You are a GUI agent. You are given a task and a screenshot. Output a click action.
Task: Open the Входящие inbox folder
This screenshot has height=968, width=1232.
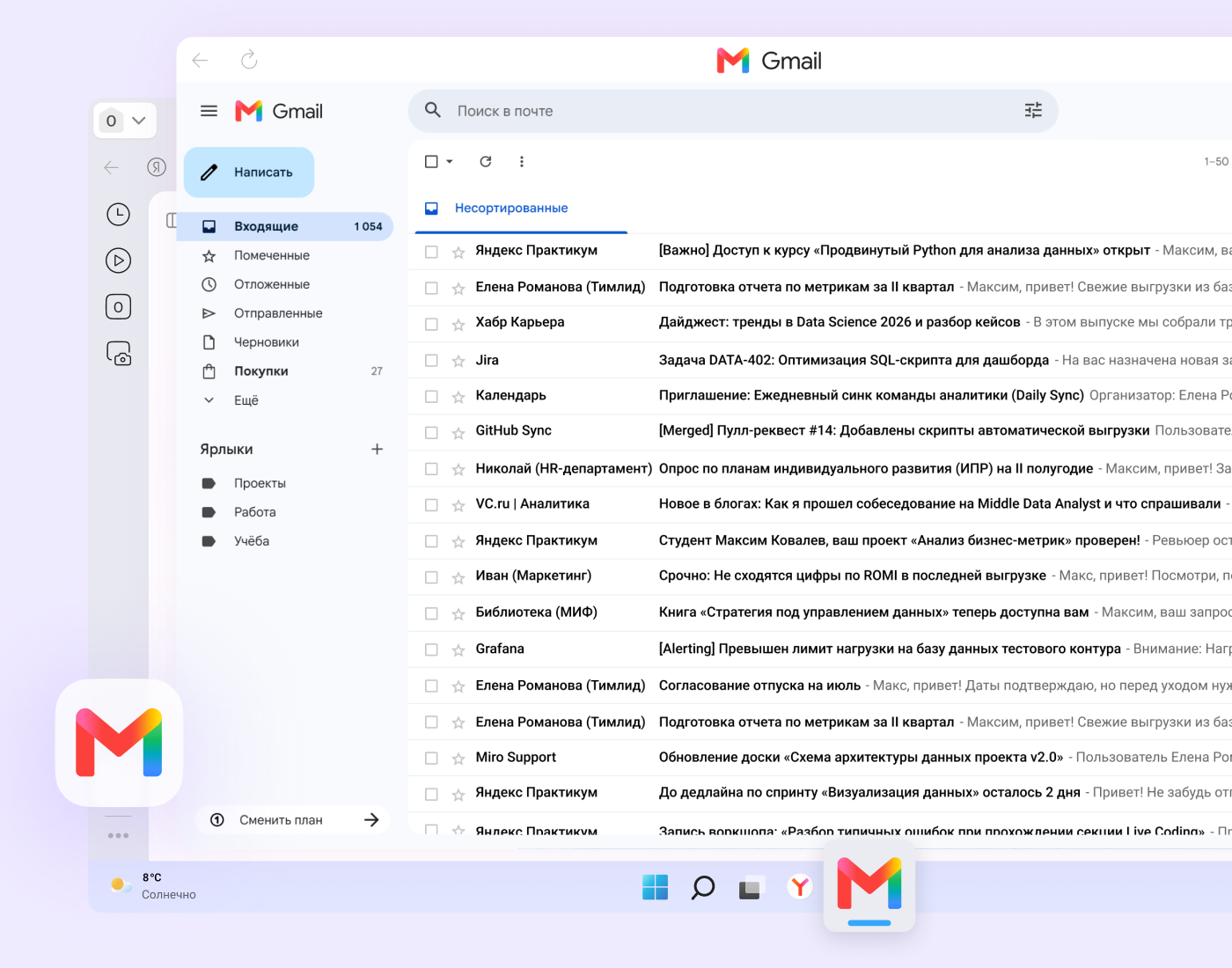click(285, 226)
